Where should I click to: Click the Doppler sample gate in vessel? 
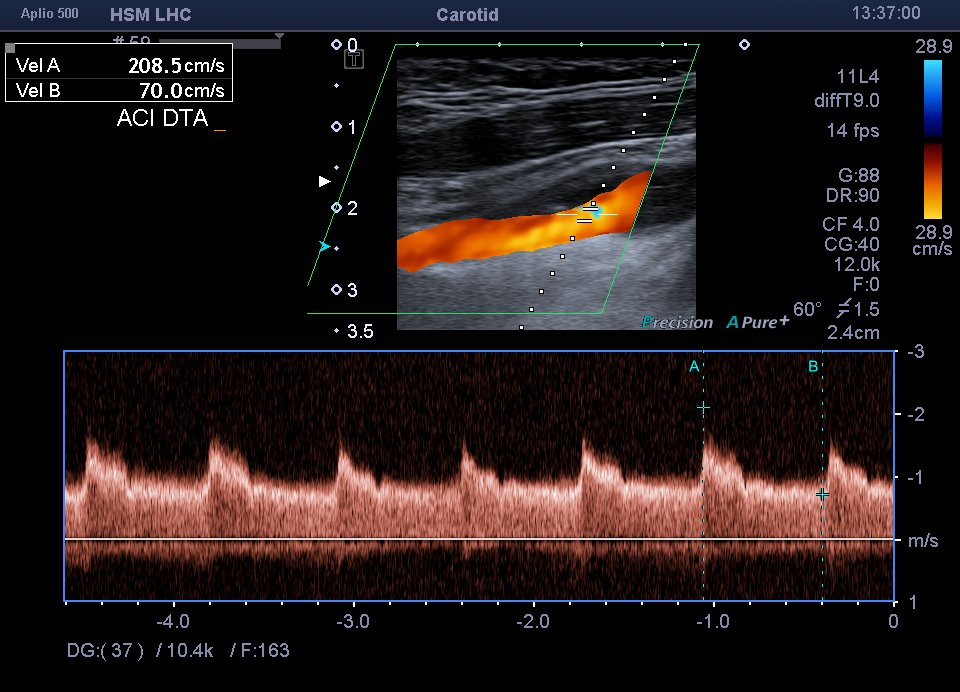588,214
